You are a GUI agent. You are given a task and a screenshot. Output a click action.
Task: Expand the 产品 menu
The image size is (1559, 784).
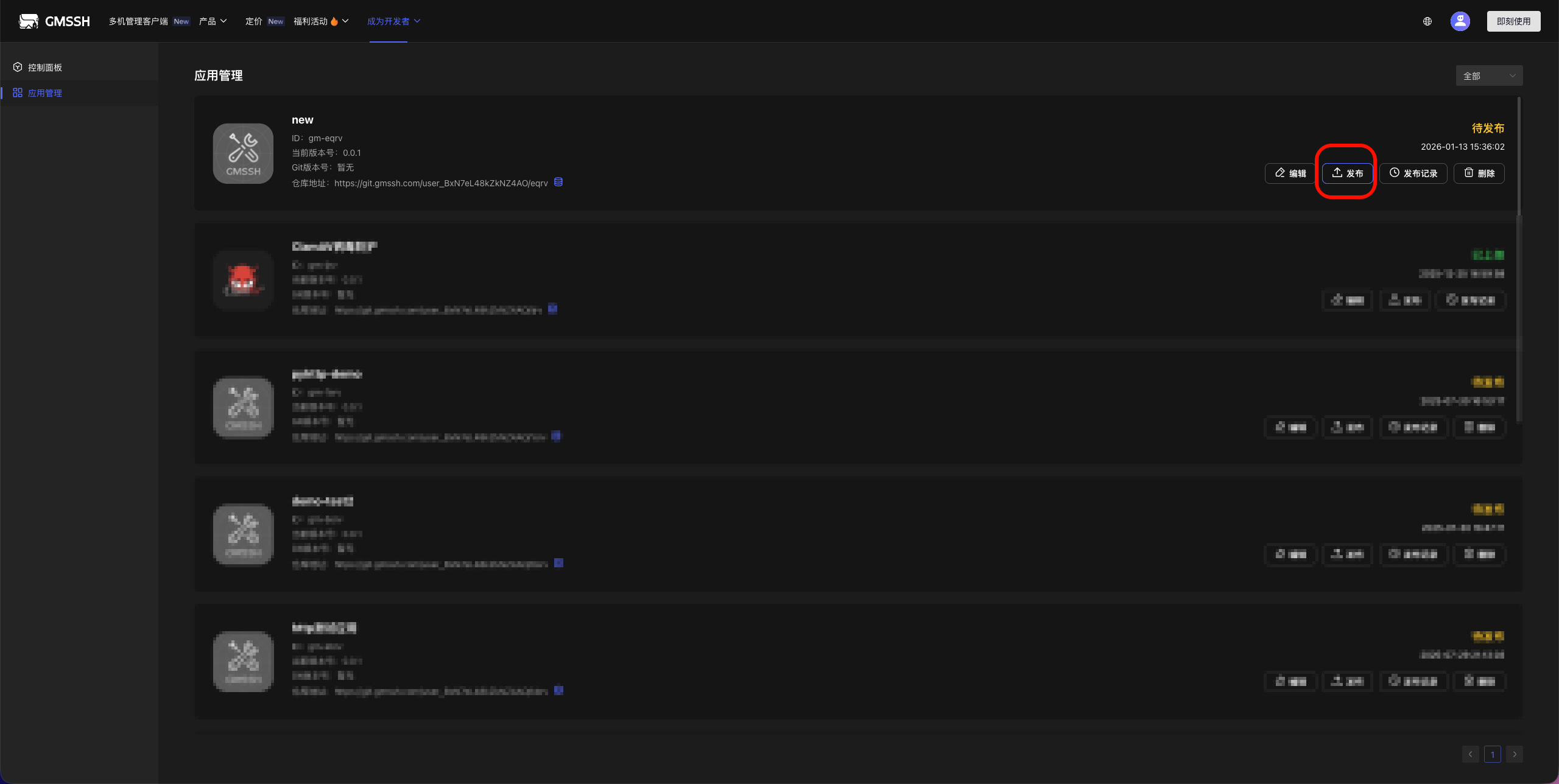point(213,21)
